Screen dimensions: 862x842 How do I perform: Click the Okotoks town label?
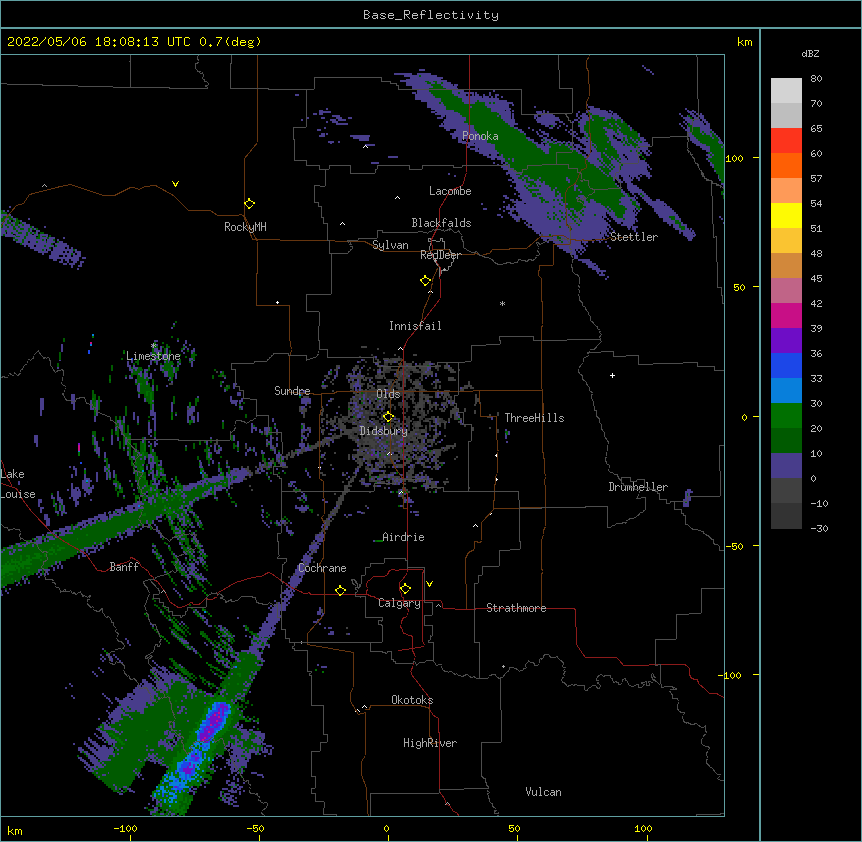412,700
